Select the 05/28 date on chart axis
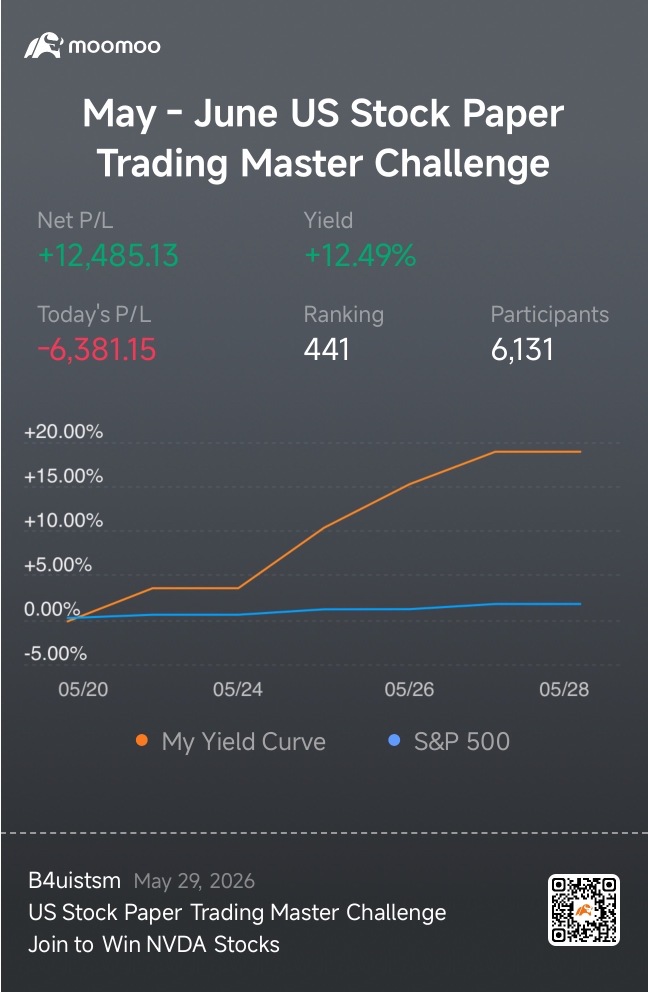This screenshot has height=992, width=648. coord(564,689)
